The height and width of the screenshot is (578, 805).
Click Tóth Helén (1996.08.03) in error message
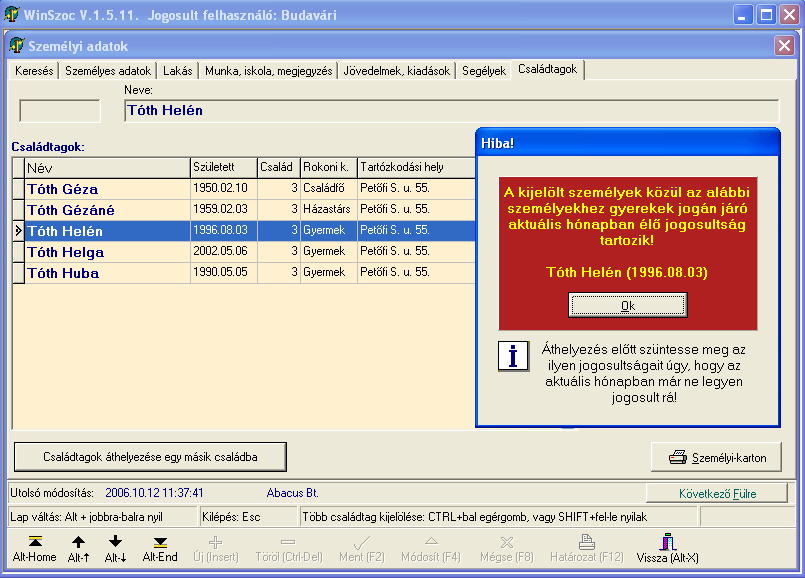627,272
